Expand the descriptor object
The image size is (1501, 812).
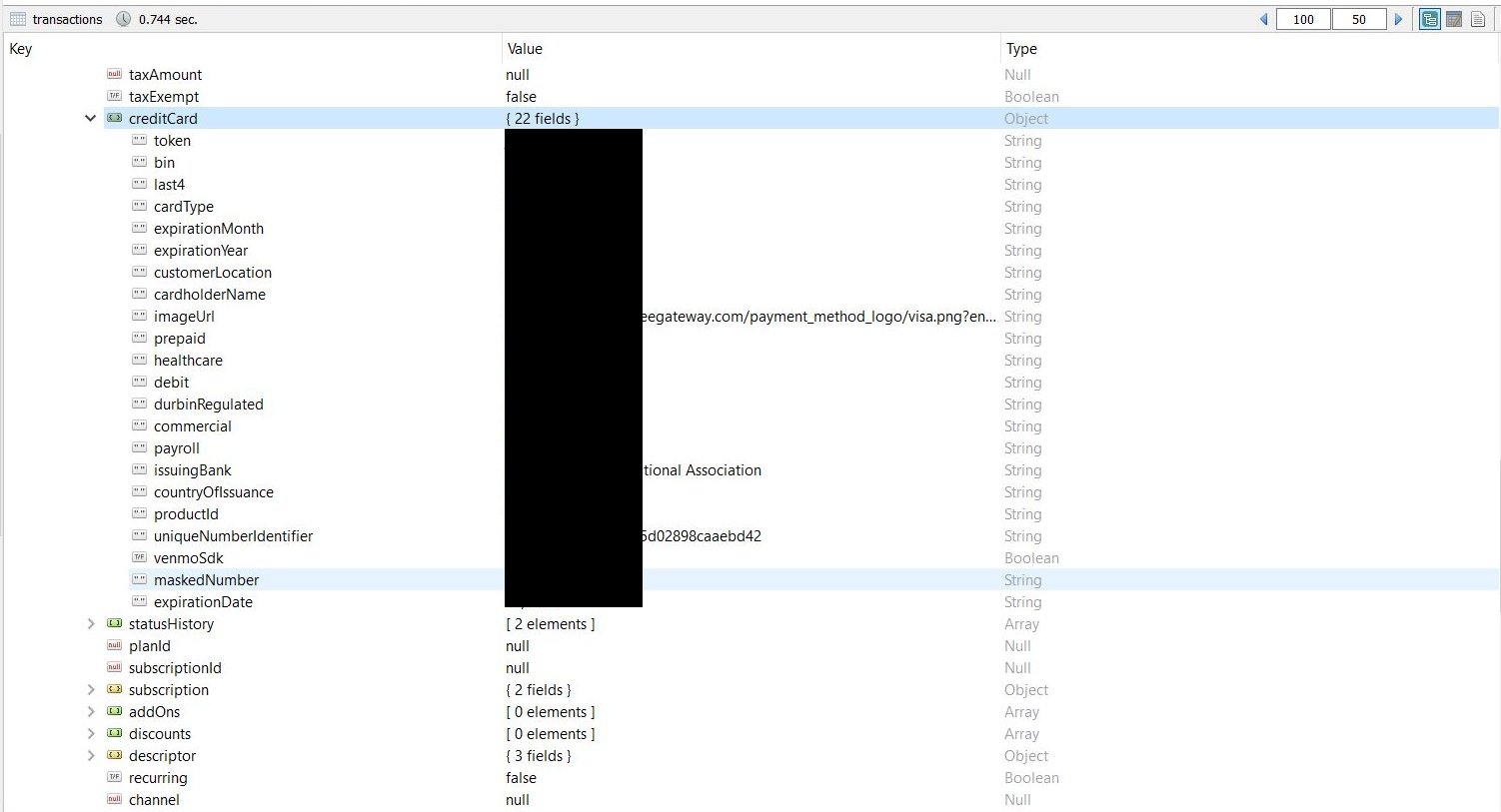pos(91,756)
